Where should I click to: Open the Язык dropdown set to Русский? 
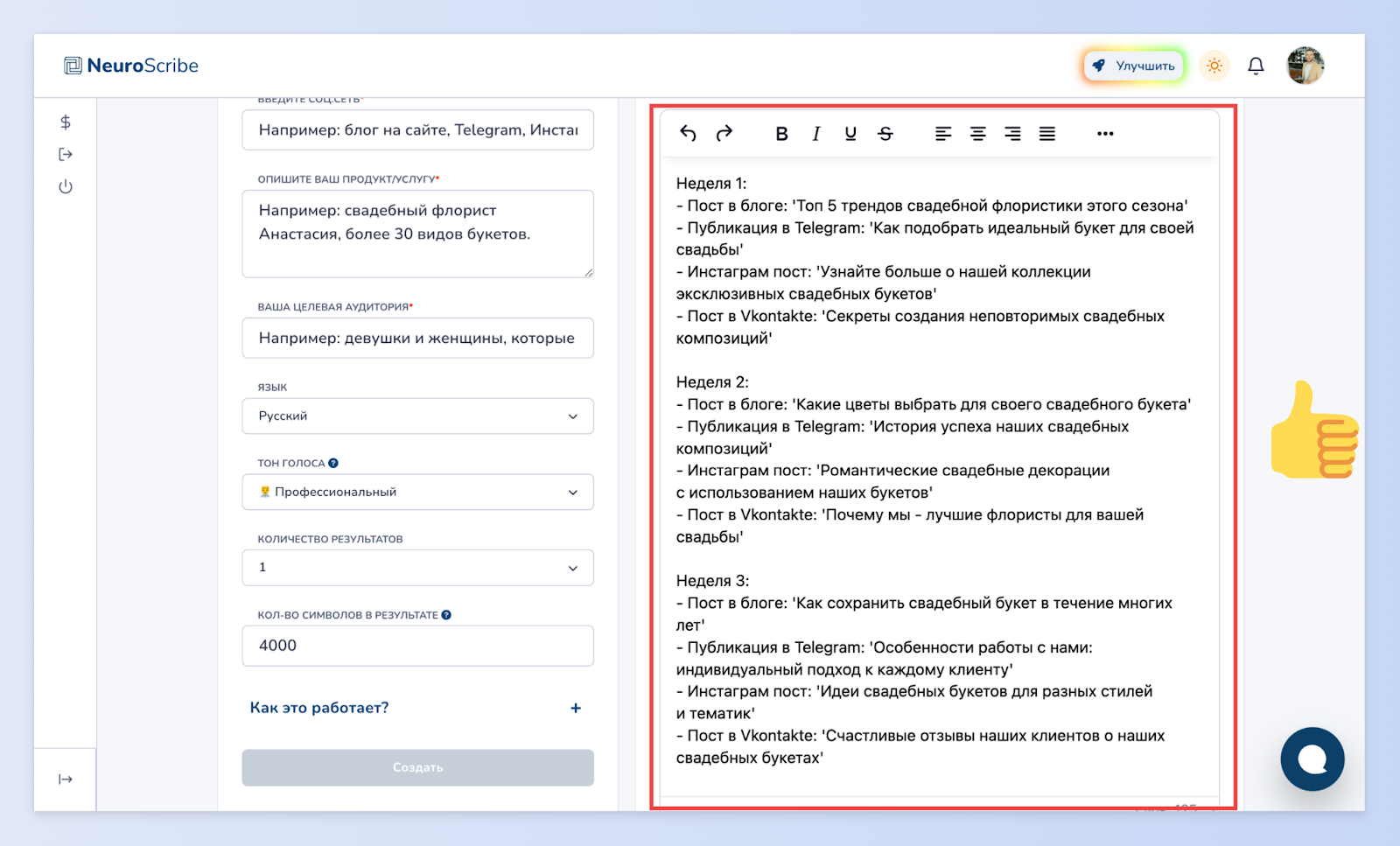coord(417,416)
